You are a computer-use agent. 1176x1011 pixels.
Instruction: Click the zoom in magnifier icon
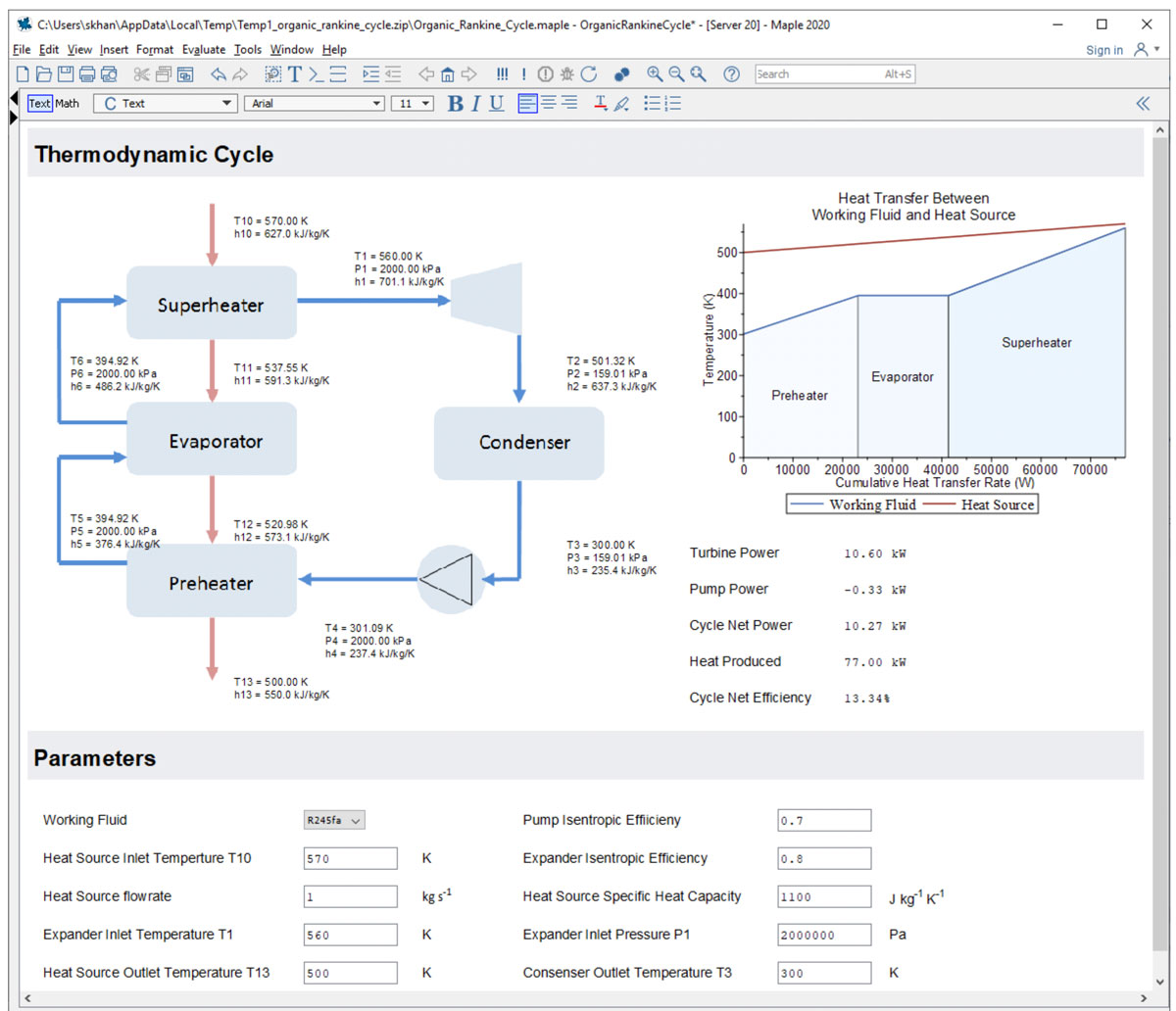[655, 74]
